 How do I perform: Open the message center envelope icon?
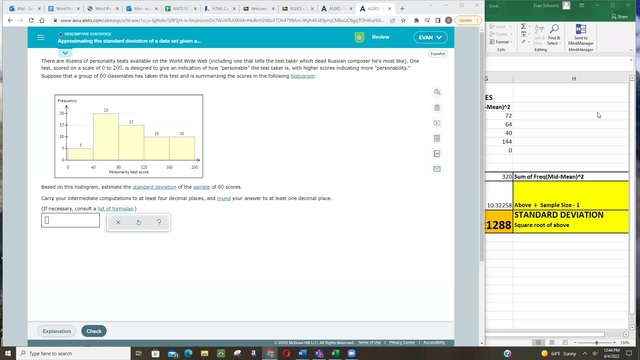[x=437, y=169]
